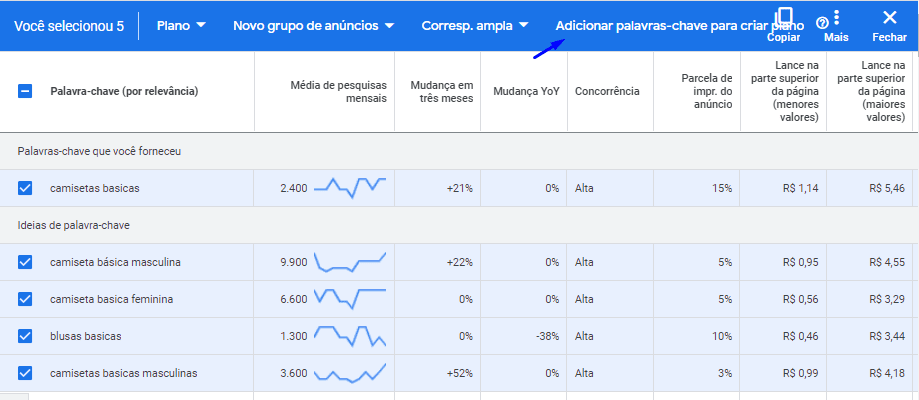Sort by Concorrência column header
This screenshot has height=400, width=919.
(x=607, y=91)
